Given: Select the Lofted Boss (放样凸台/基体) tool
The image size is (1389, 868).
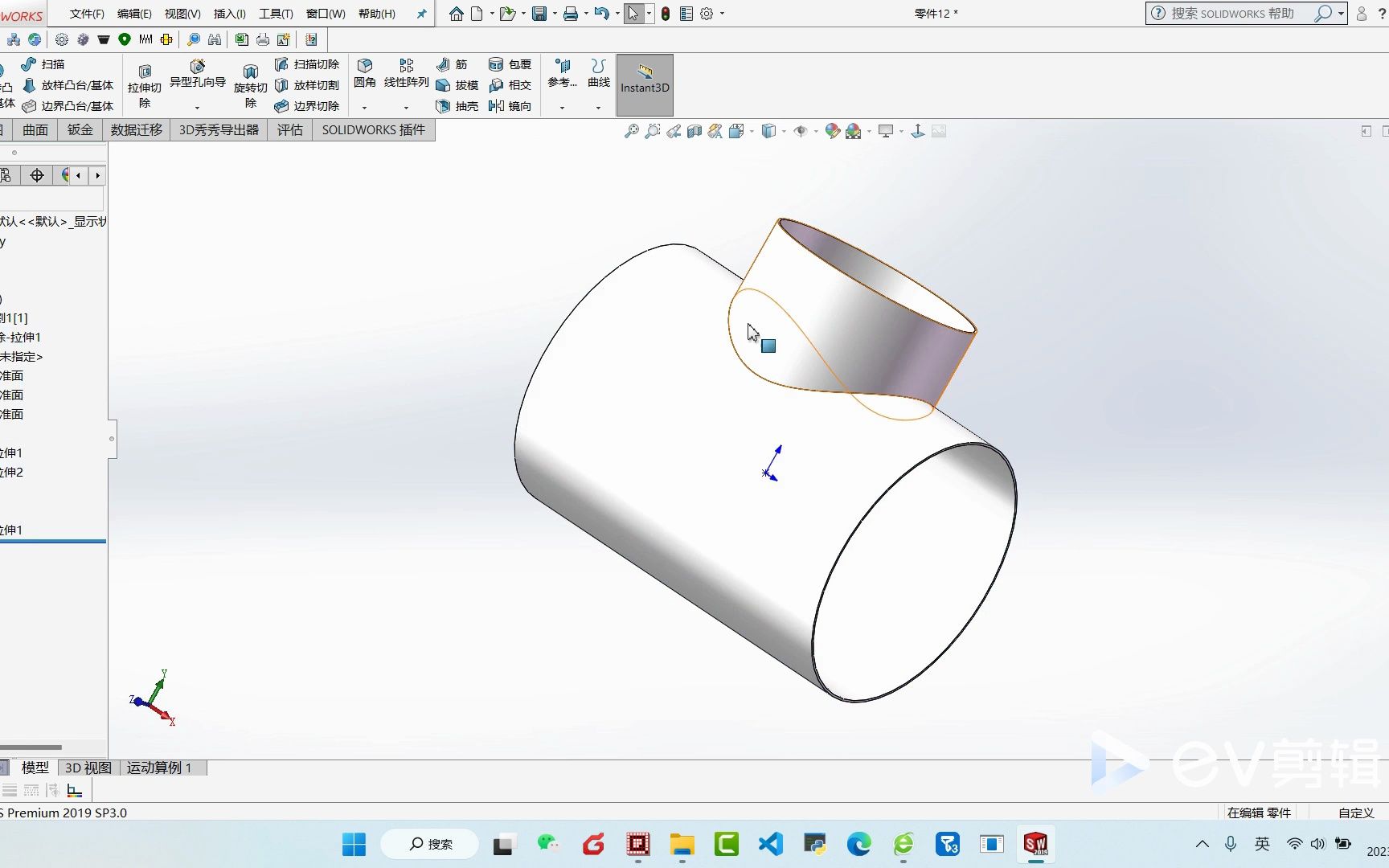Looking at the screenshot, I should tap(68, 85).
